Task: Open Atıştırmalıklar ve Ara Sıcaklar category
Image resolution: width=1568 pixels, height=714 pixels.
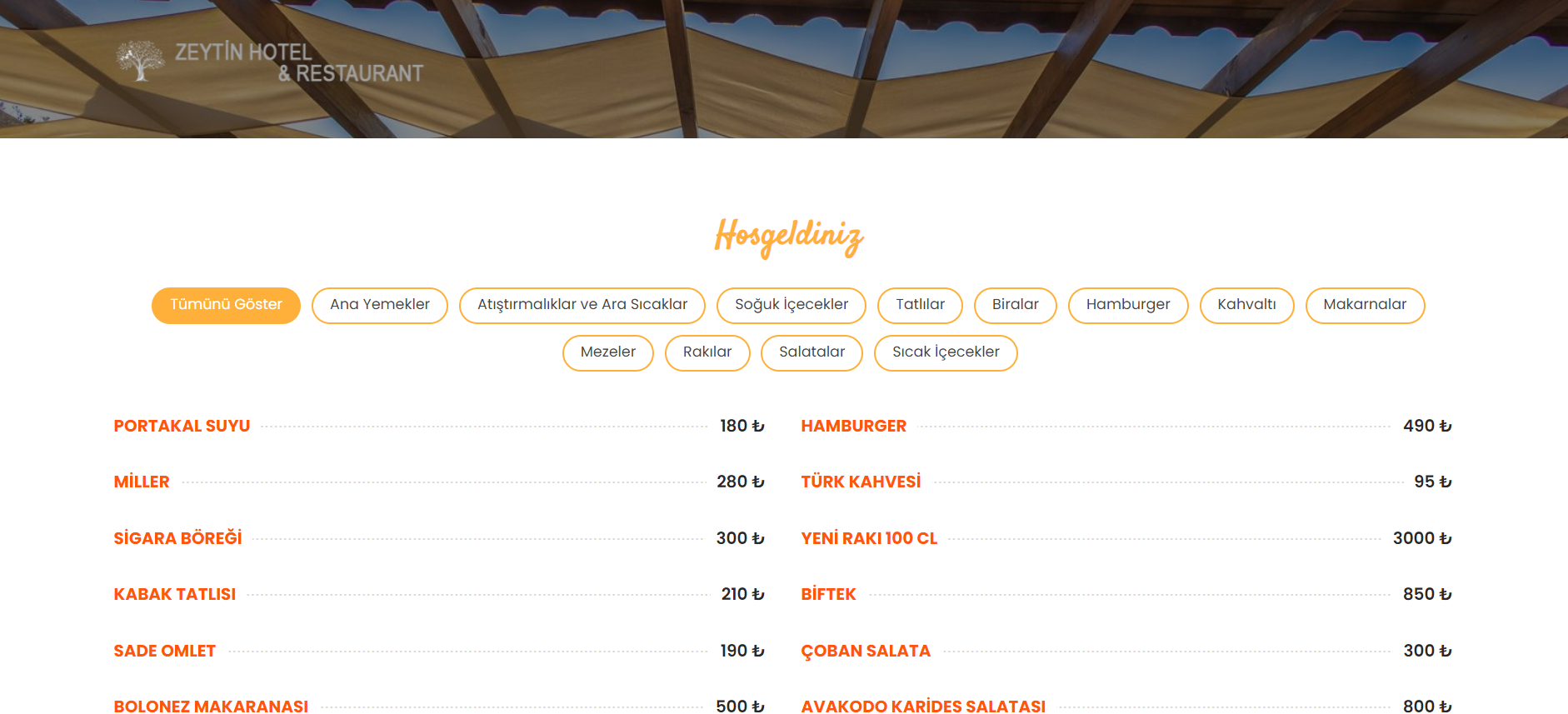Action: (x=582, y=305)
